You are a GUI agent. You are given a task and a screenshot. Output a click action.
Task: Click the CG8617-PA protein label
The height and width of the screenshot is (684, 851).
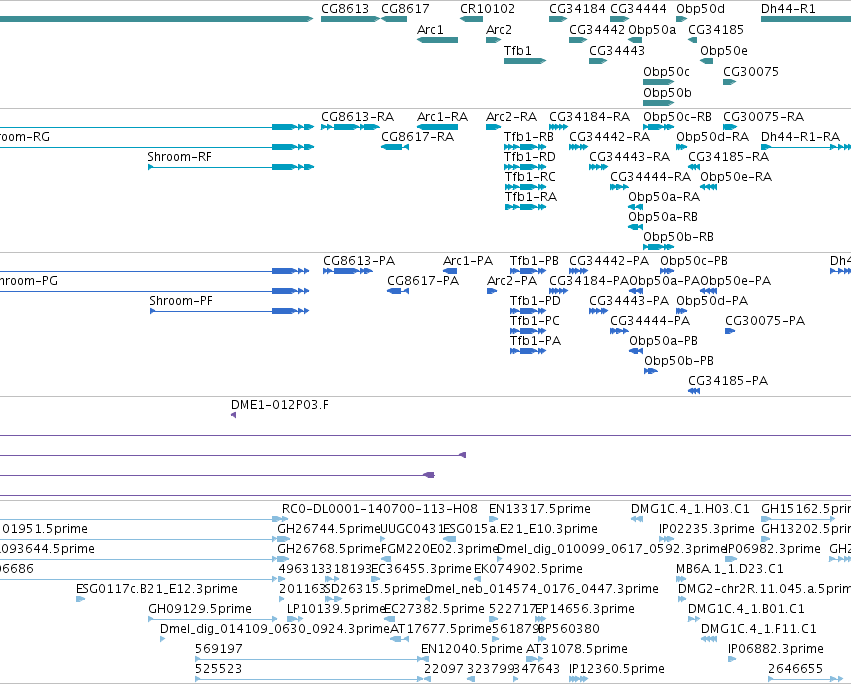pyautogui.click(x=423, y=282)
